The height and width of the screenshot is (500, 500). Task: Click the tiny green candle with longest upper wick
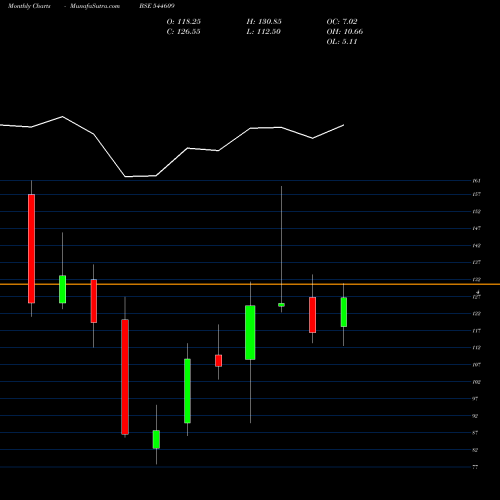coord(281,305)
